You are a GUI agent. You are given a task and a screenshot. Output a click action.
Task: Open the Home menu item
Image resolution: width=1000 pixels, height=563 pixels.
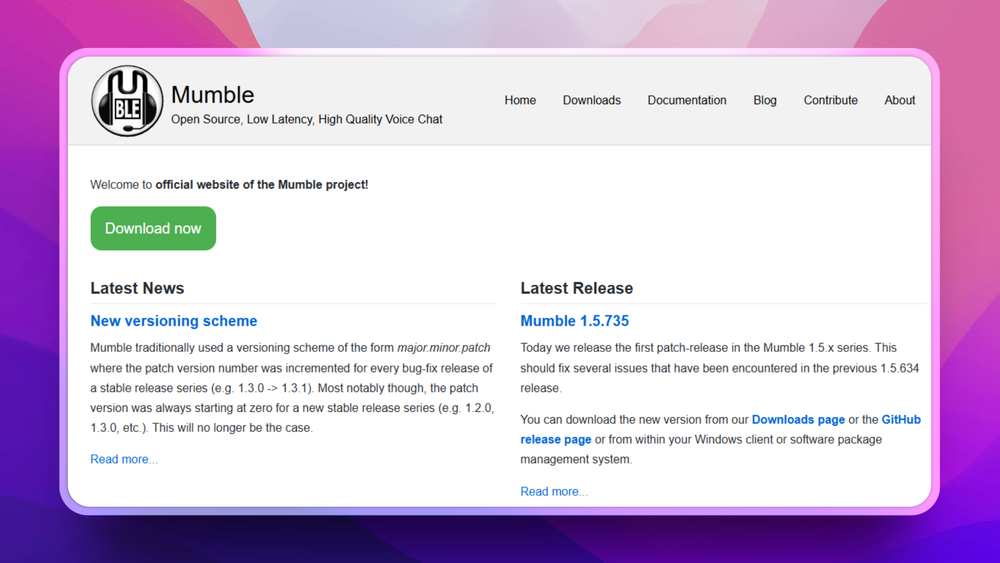pos(520,100)
